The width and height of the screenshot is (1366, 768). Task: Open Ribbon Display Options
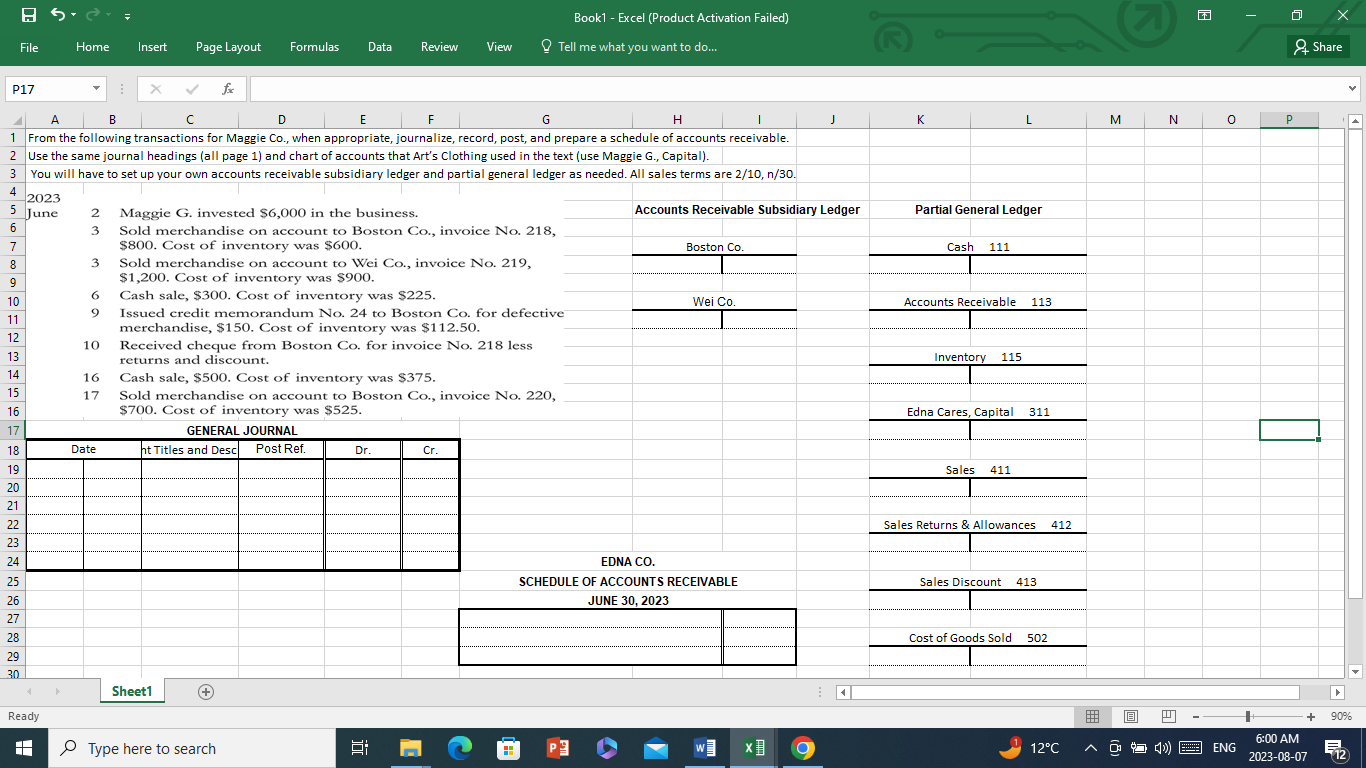(x=1204, y=15)
